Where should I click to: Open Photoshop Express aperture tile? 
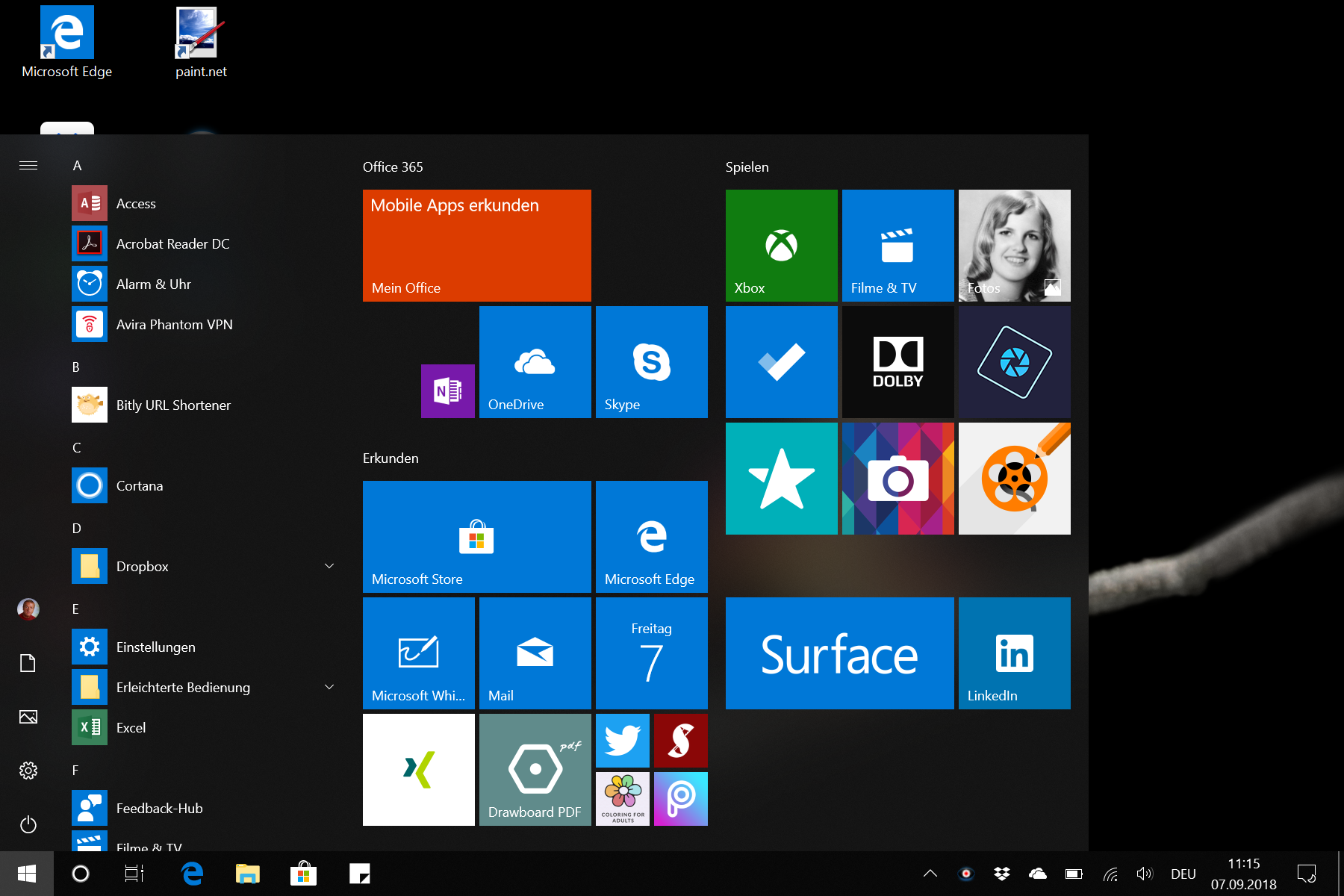[x=1015, y=362]
